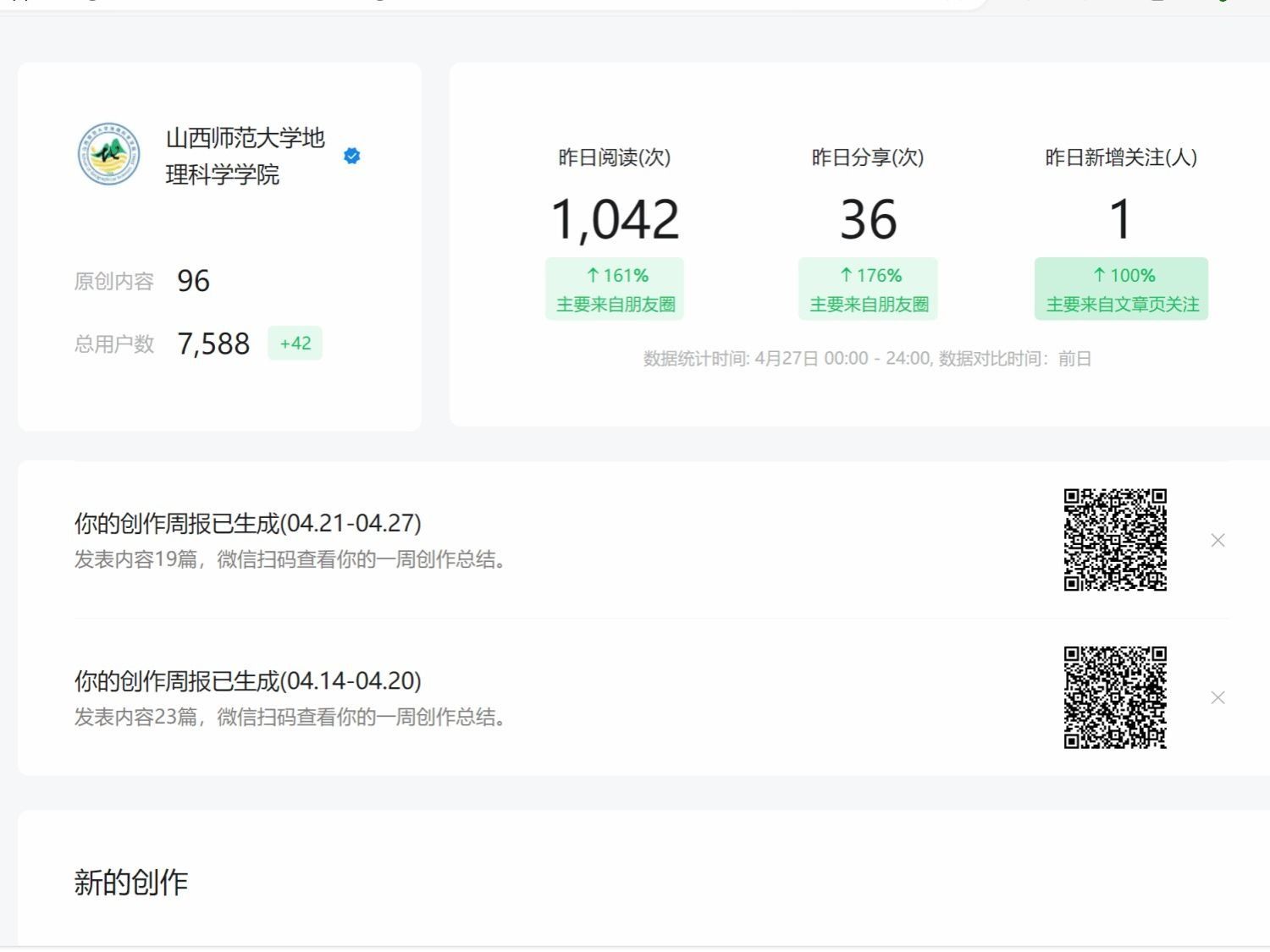Viewport: 1270px width, 952px height.
Task: Dismiss the 04.21-04.27 weekly report notice
Action: (1218, 540)
